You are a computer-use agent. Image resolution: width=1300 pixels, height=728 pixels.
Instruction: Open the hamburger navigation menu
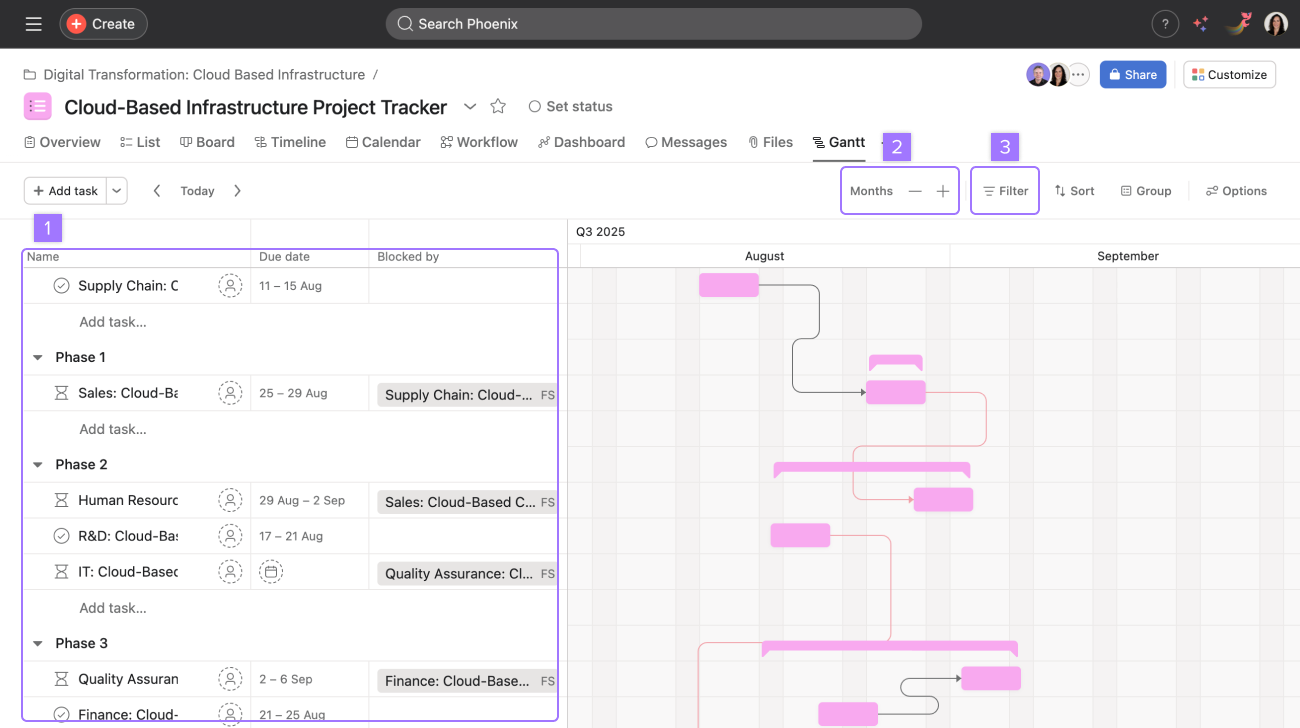[x=34, y=24]
